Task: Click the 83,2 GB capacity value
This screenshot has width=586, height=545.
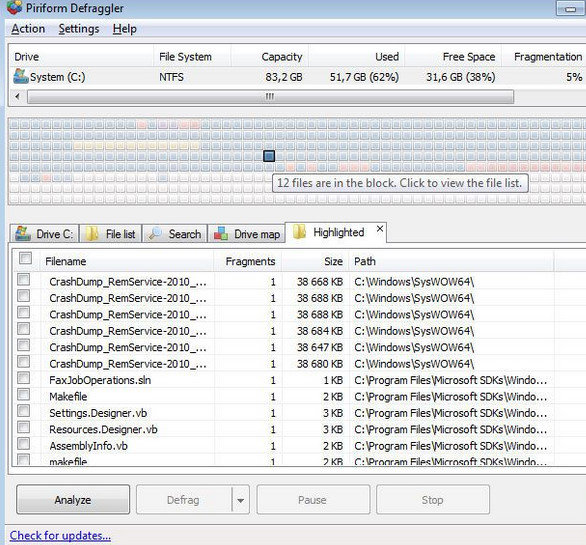Action: coord(284,77)
